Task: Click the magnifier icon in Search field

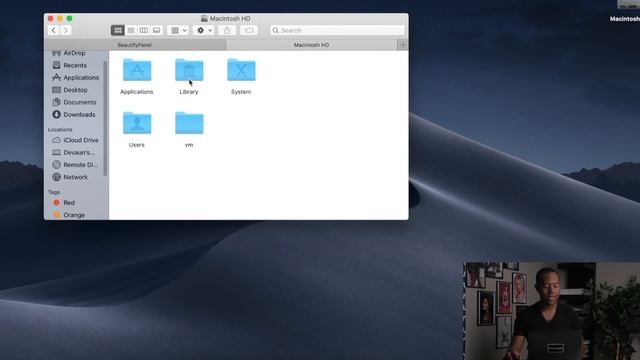Action: pos(276,30)
